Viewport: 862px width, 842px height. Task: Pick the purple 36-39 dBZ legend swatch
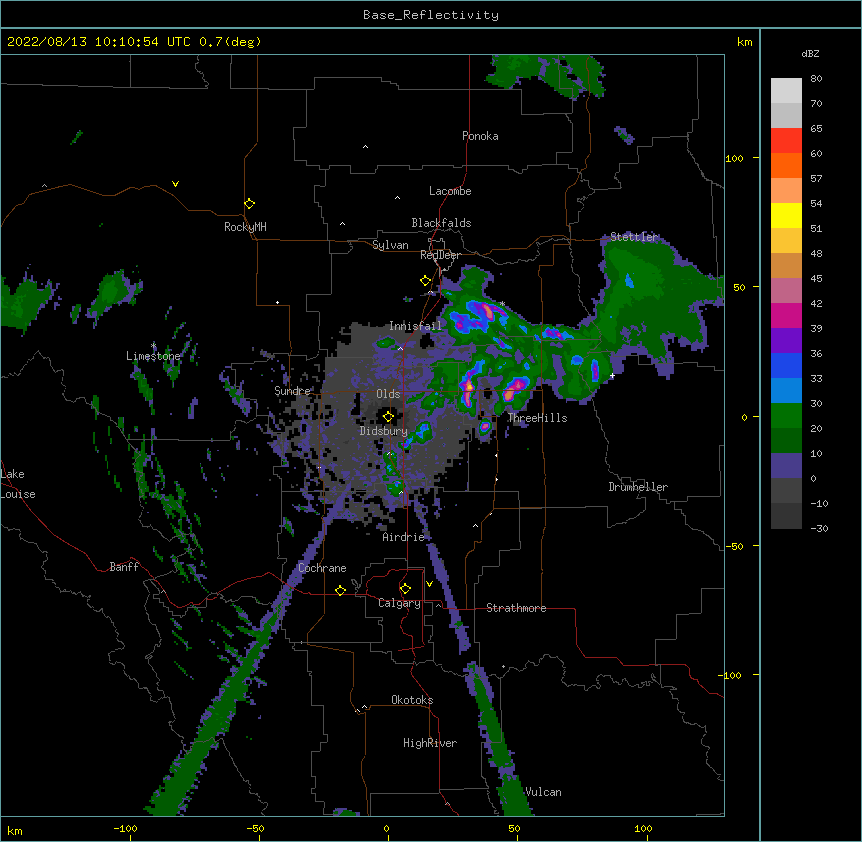(x=786, y=341)
